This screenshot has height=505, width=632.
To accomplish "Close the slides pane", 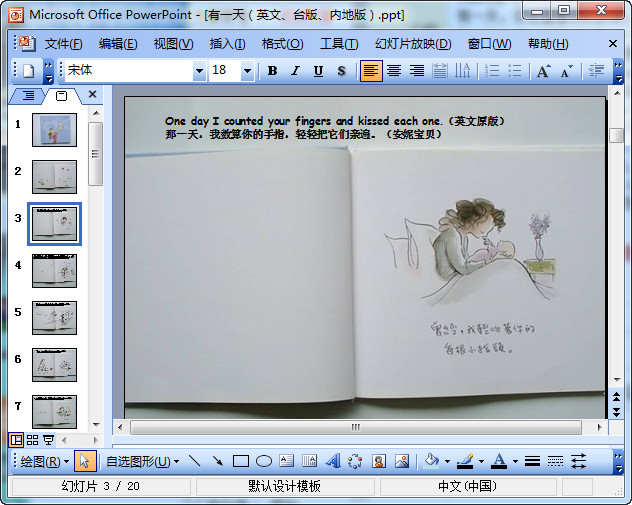I will [92, 94].
